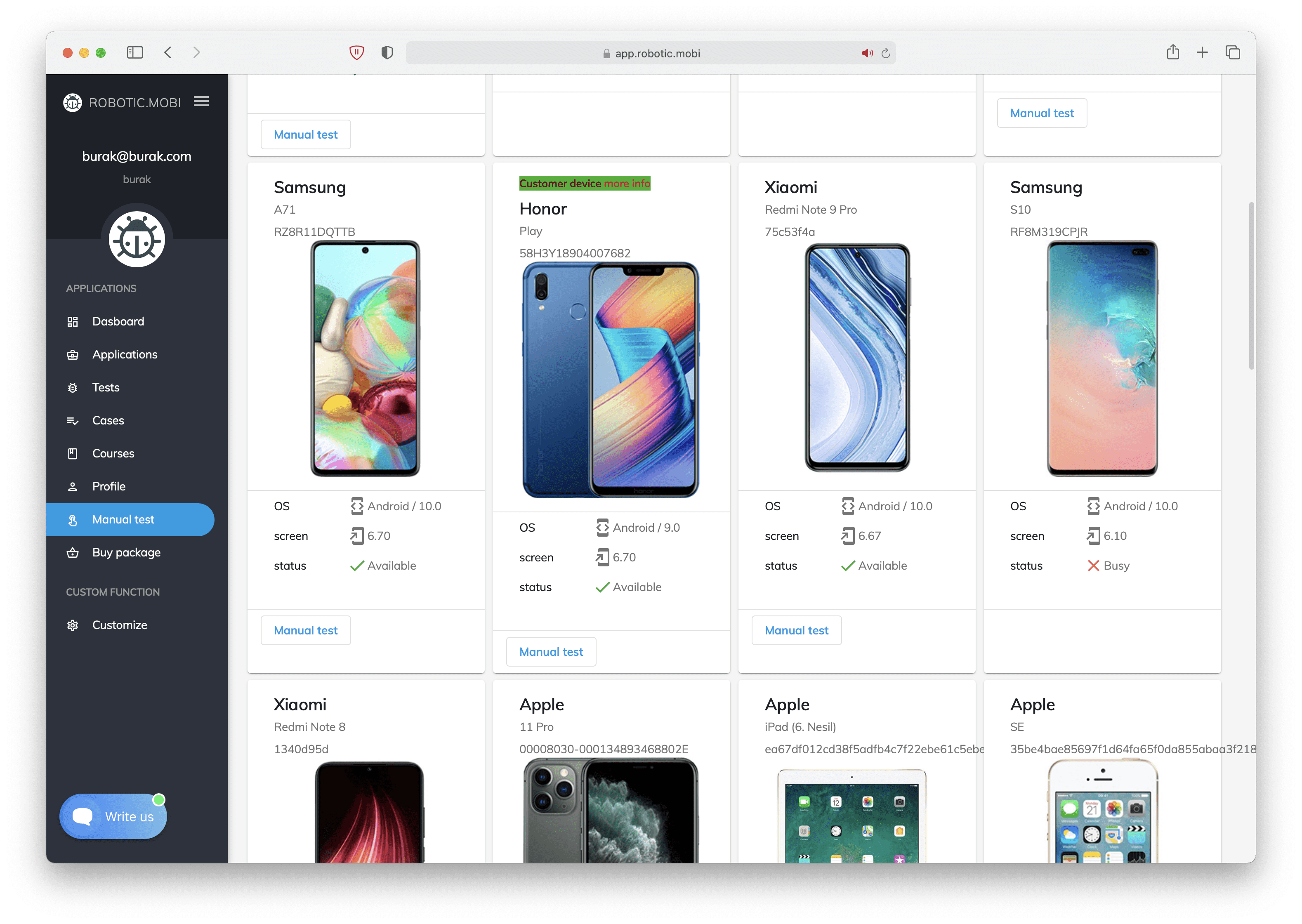Viewport: 1302px width, 924px height.
Task: Mute the tab audio speaker icon
Action: (x=867, y=54)
